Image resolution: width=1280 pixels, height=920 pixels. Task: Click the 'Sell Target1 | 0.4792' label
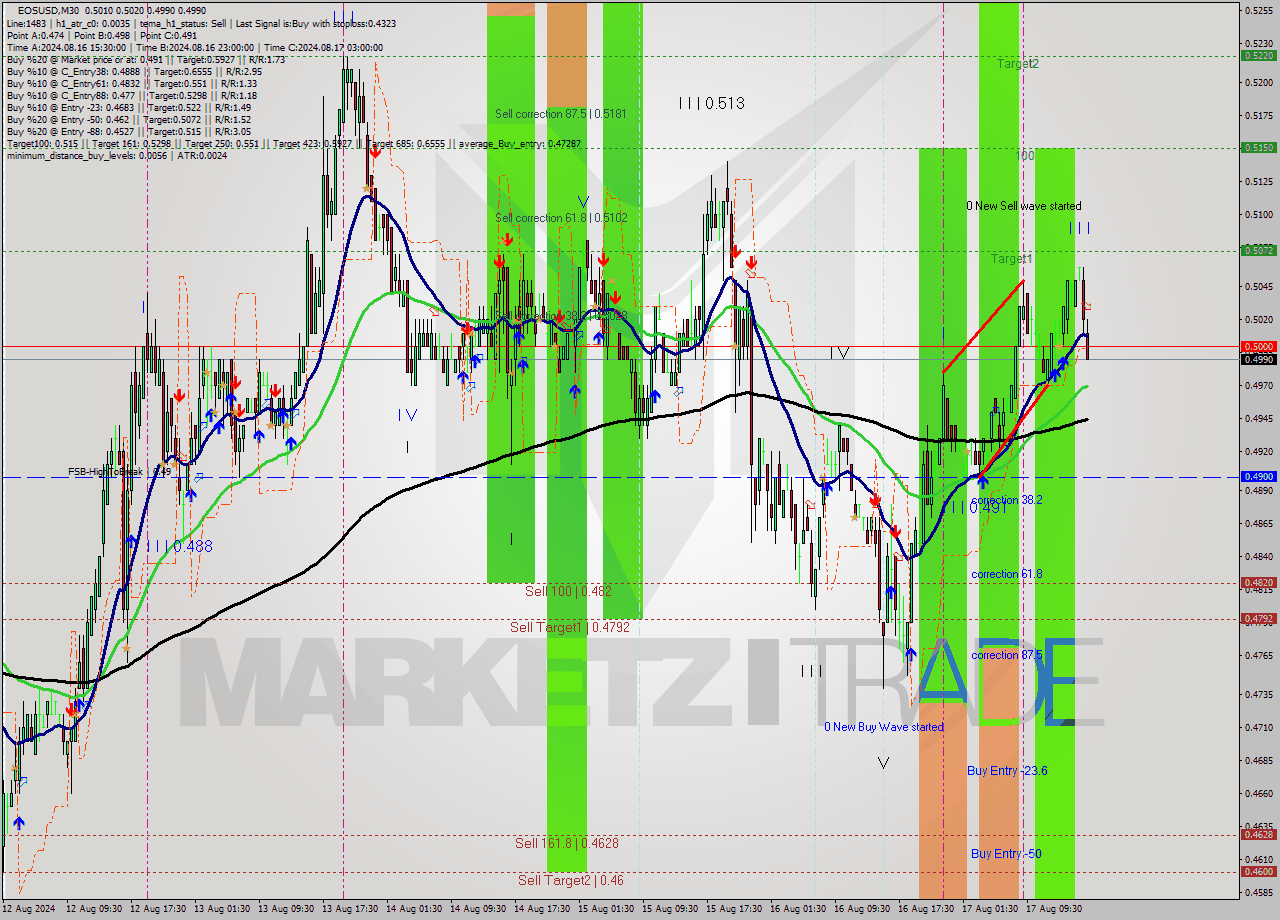(x=570, y=627)
